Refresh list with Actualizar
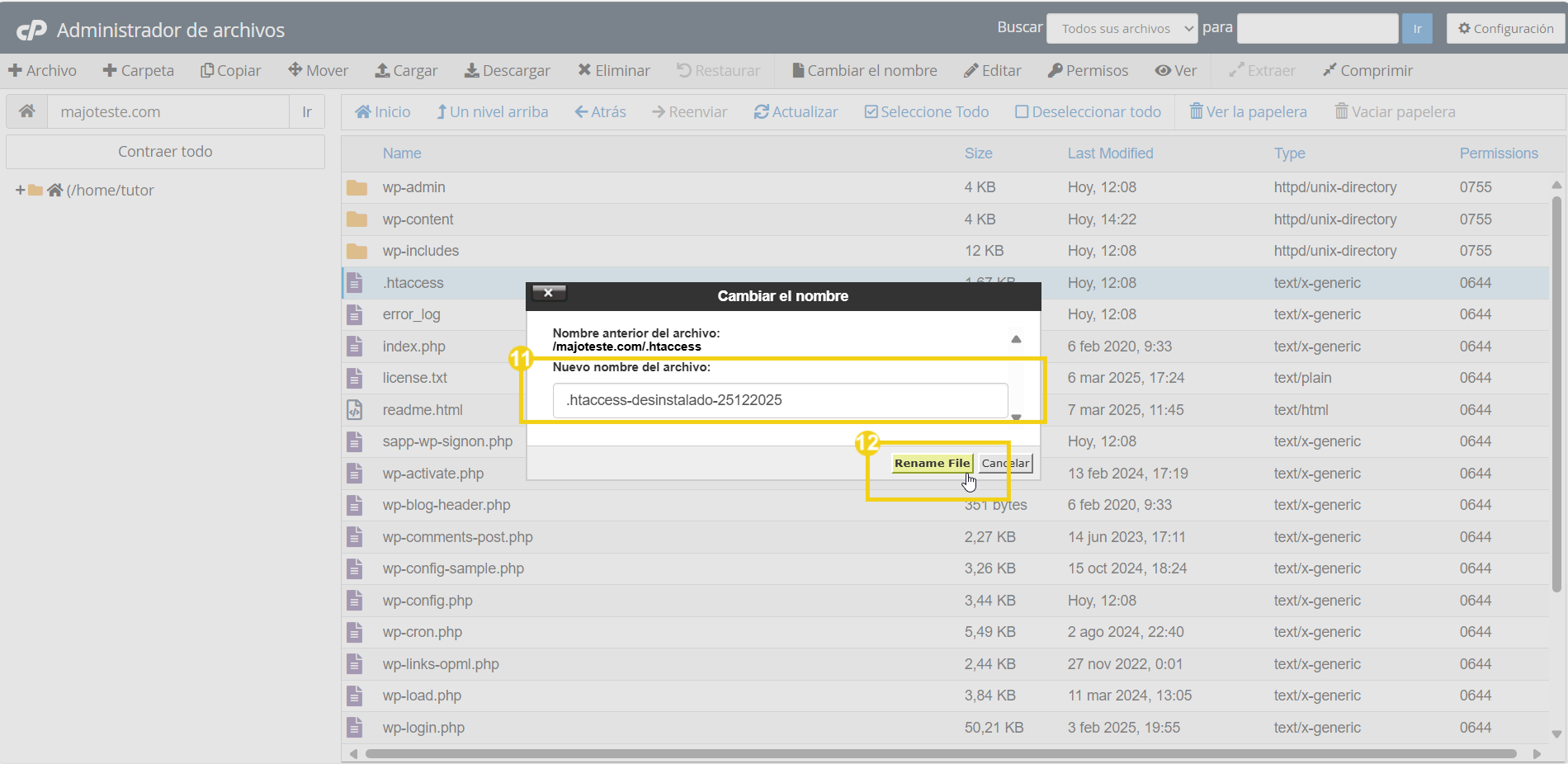The image size is (1568, 764). pos(796,111)
